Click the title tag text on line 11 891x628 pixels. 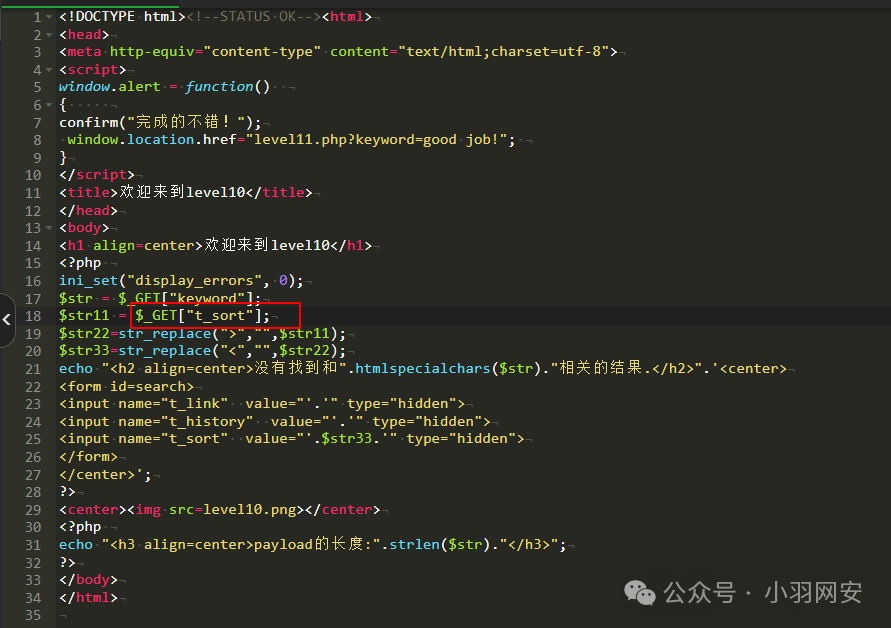point(186,192)
